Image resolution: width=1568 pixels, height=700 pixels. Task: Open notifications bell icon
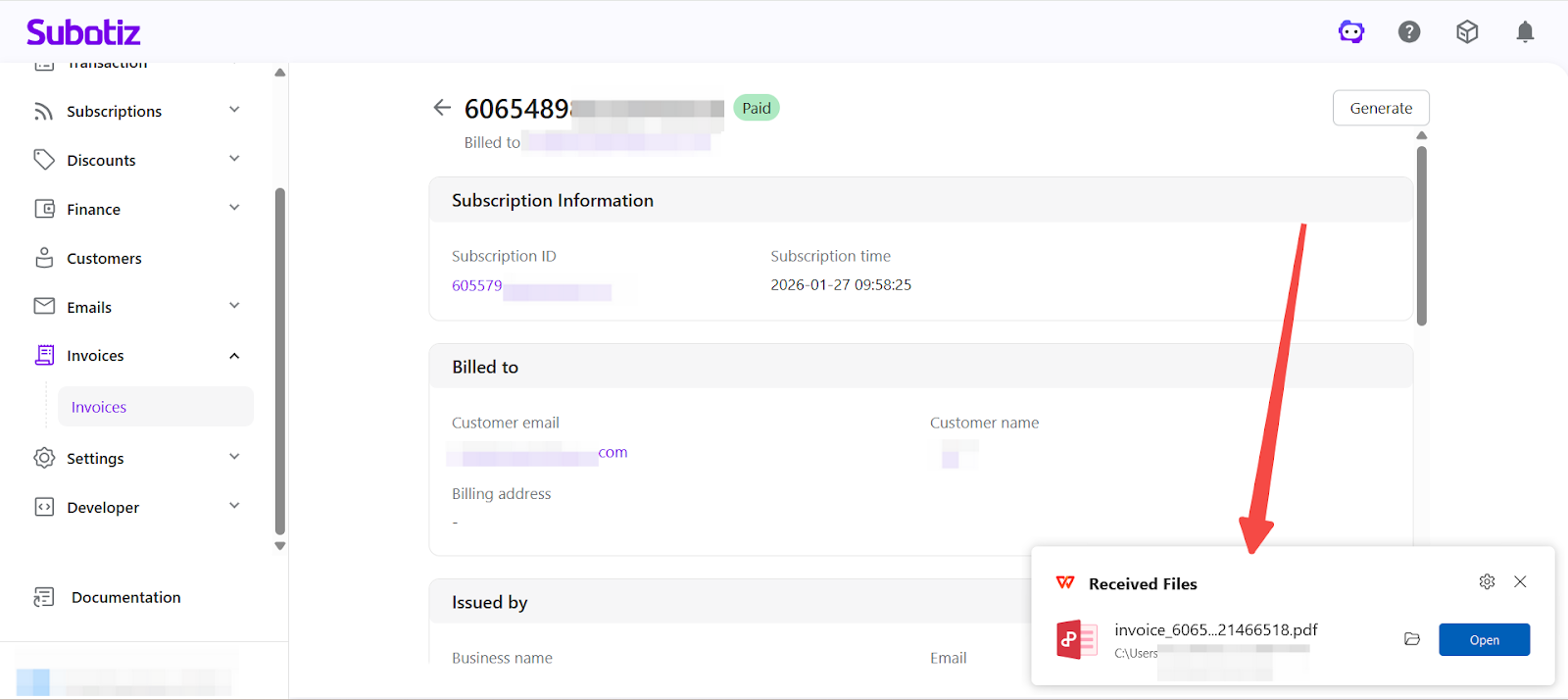(1525, 32)
